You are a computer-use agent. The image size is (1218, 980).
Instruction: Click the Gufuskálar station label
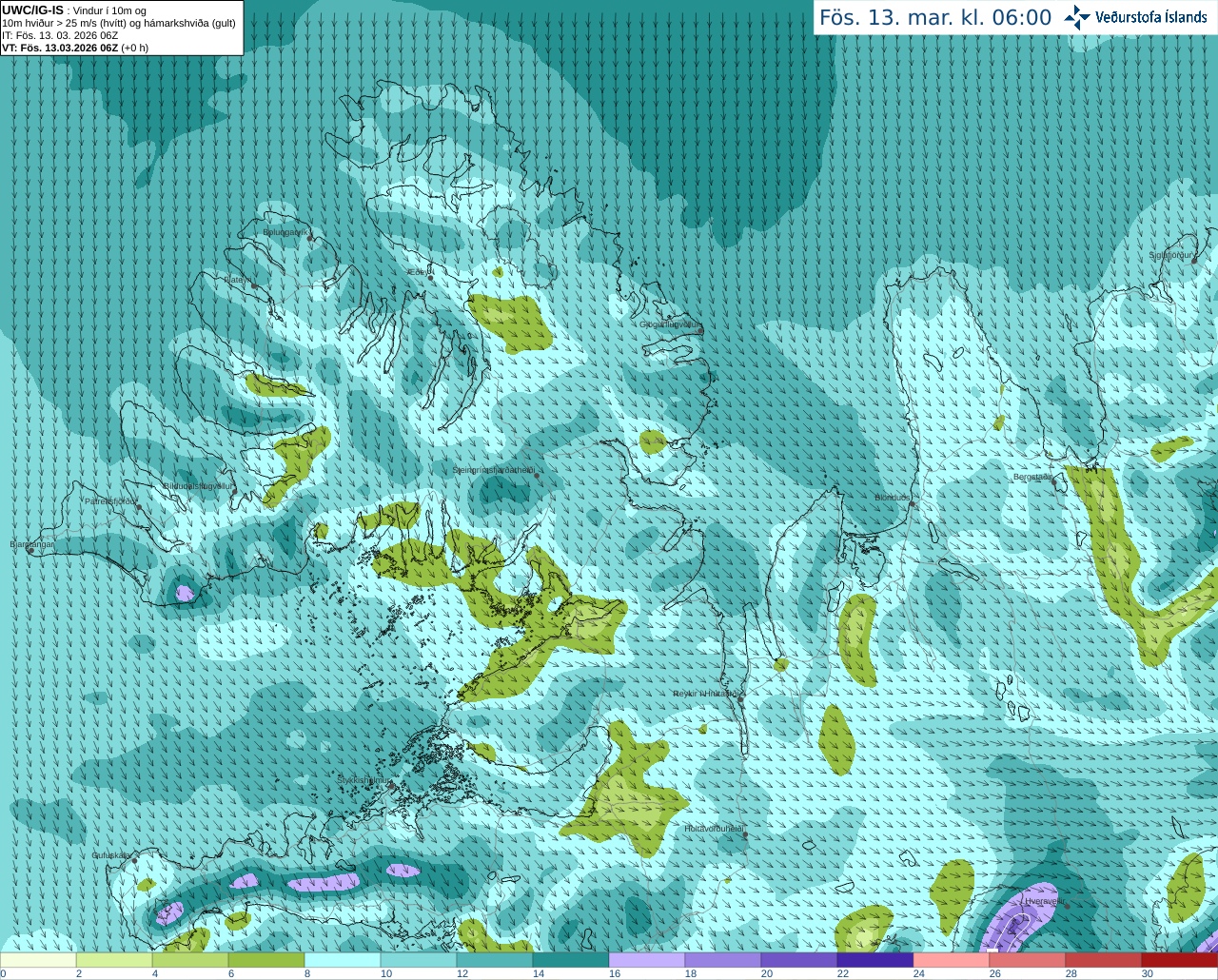point(111,855)
